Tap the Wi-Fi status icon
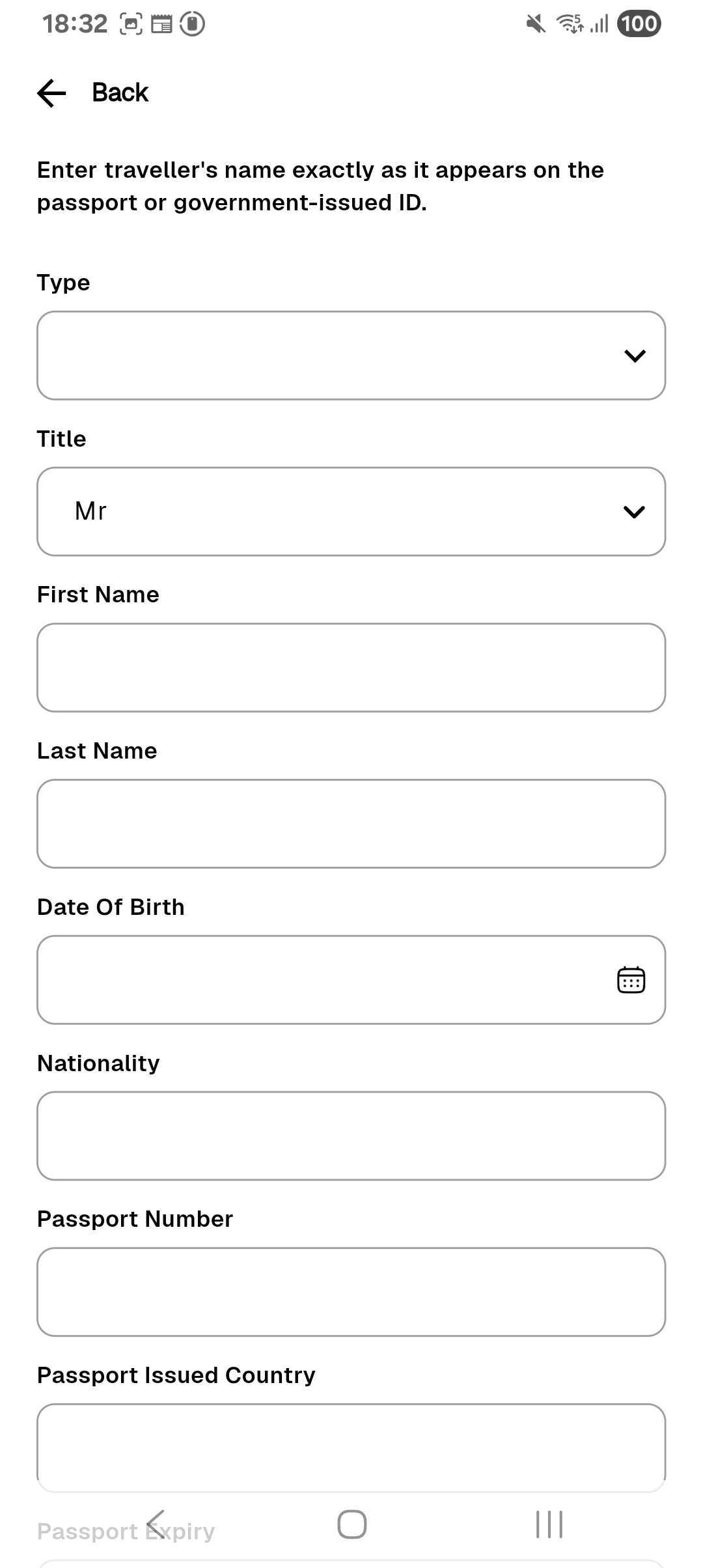The image size is (703, 1568). [x=570, y=24]
